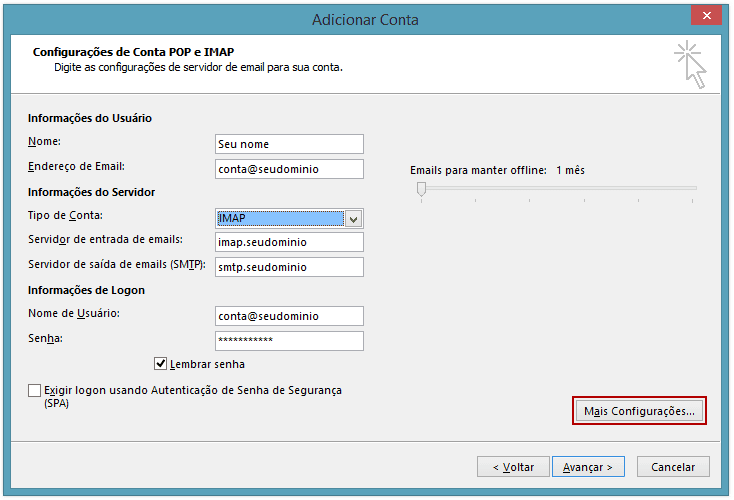
Task: Edit the SMTP outgoing server field
Action: tap(289, 267)
